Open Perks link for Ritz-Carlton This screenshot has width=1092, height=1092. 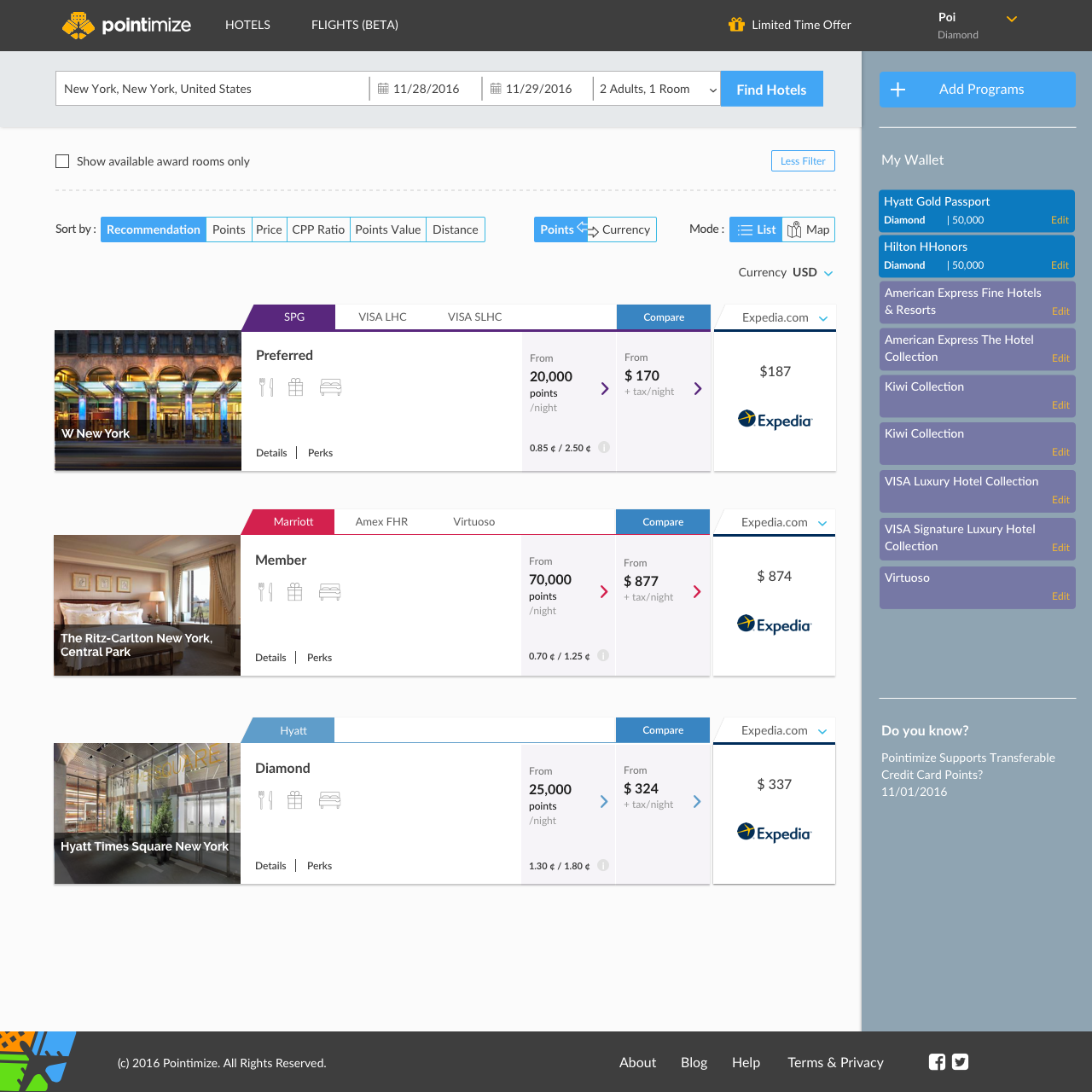319,658
